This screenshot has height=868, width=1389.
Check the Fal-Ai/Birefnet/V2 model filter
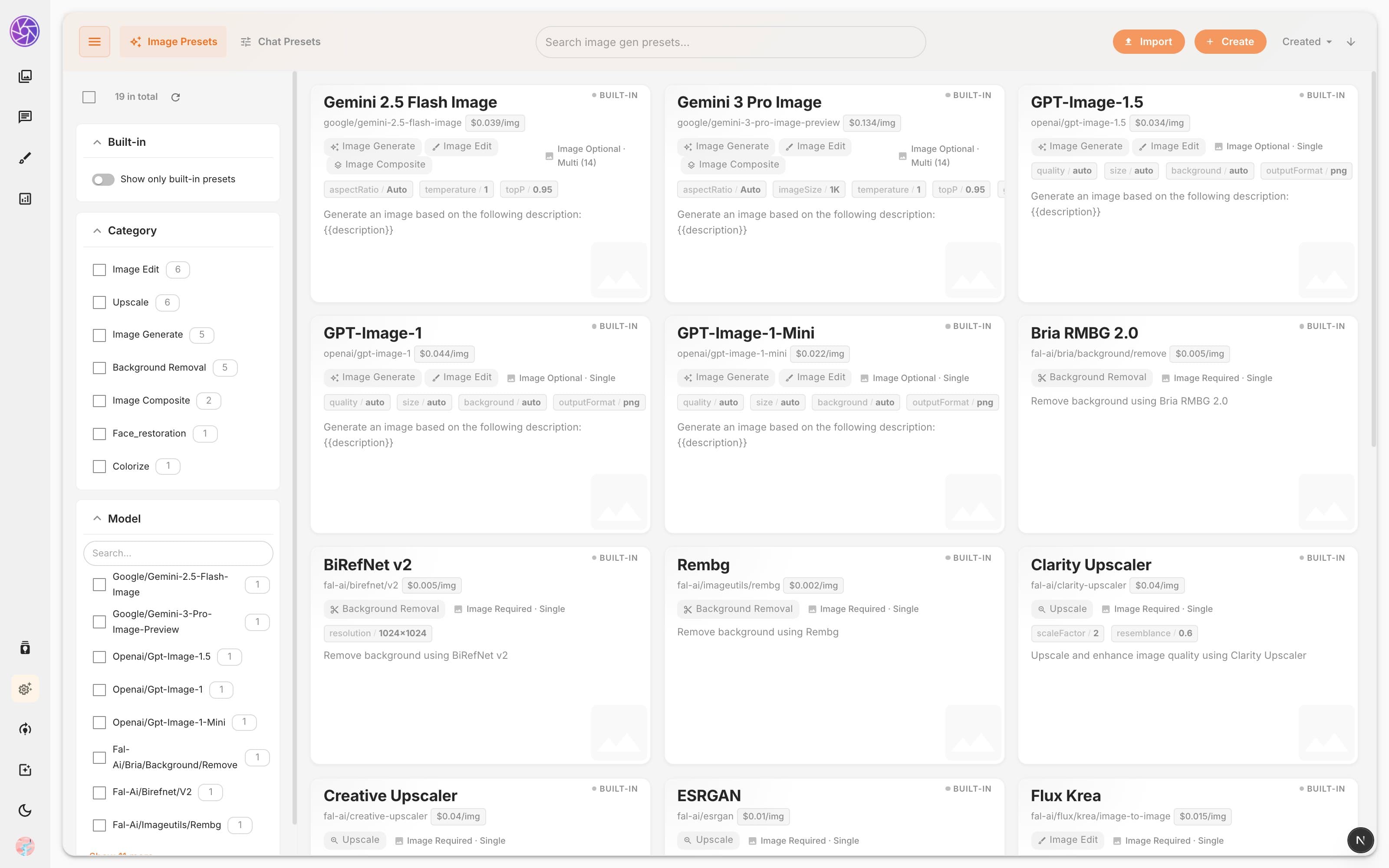coord(99,793)
